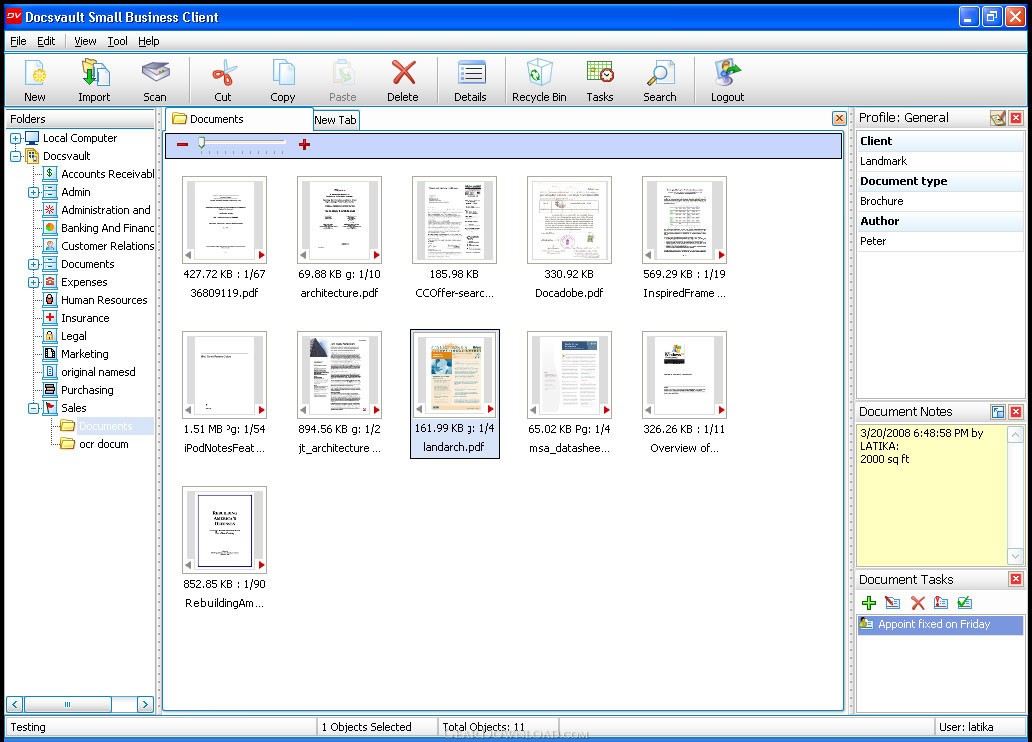Open the Recycle Bin

539,81
